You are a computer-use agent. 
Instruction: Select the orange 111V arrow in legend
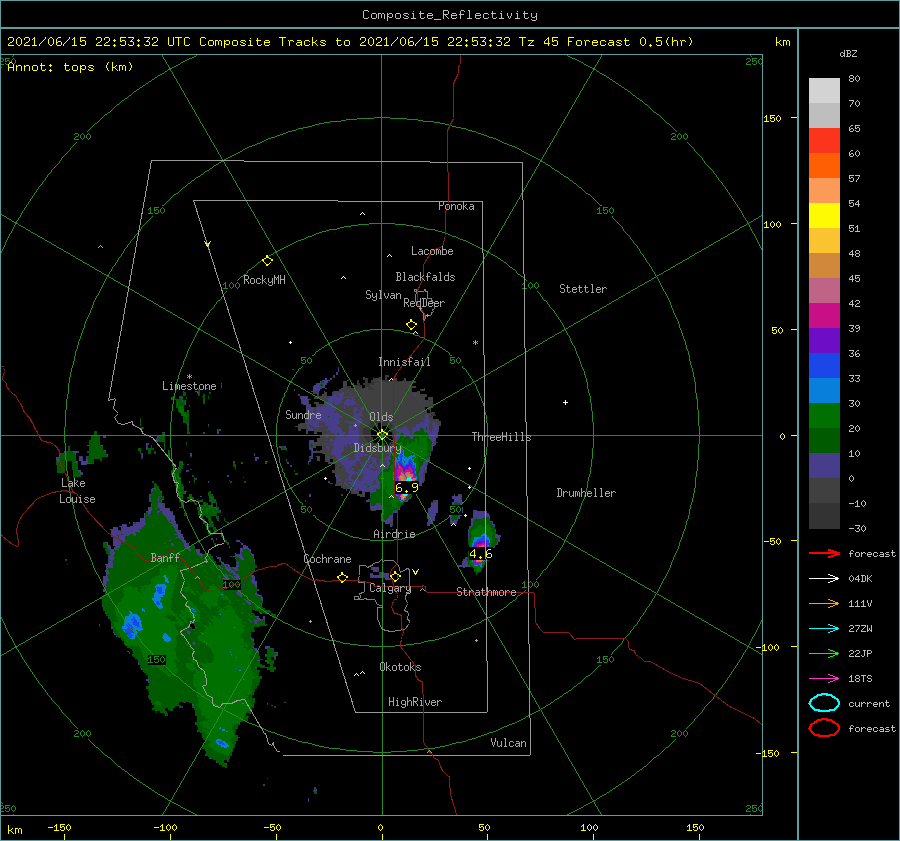(x=824, y=603)
